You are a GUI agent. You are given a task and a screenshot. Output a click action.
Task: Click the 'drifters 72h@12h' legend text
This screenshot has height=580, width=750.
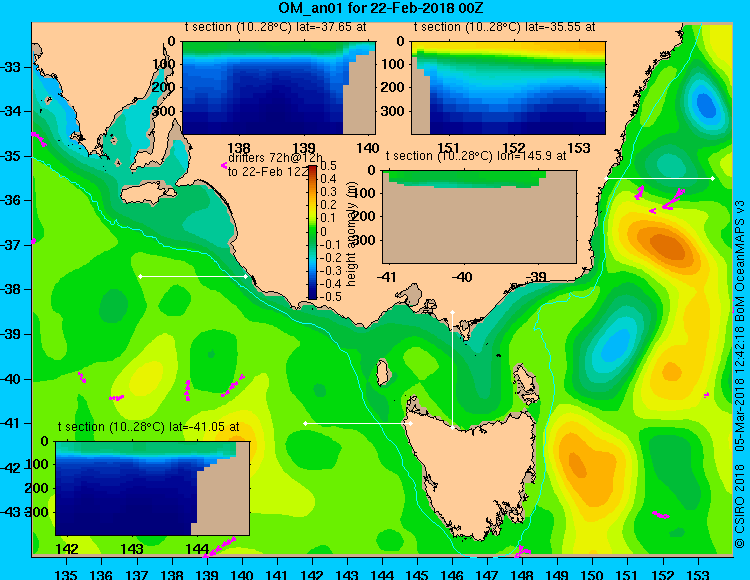tap(275, 158)
